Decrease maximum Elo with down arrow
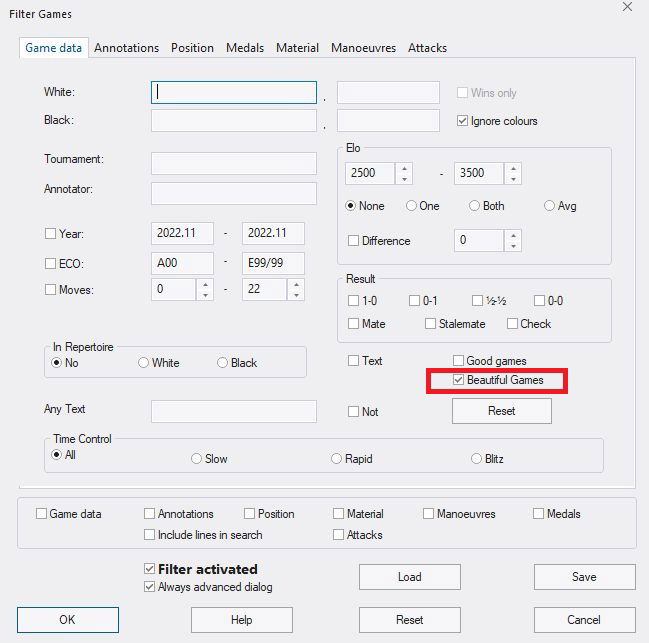This screenshot has height=643, width=649. (x=512, y=178)
